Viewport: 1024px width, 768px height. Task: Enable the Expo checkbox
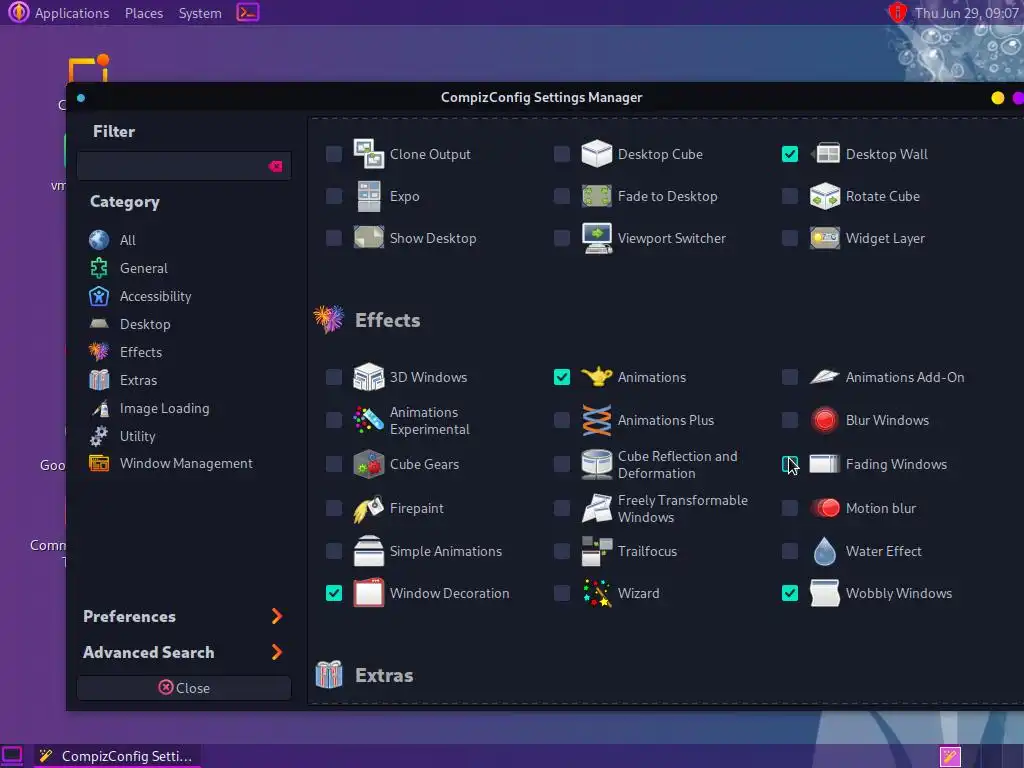334,196
